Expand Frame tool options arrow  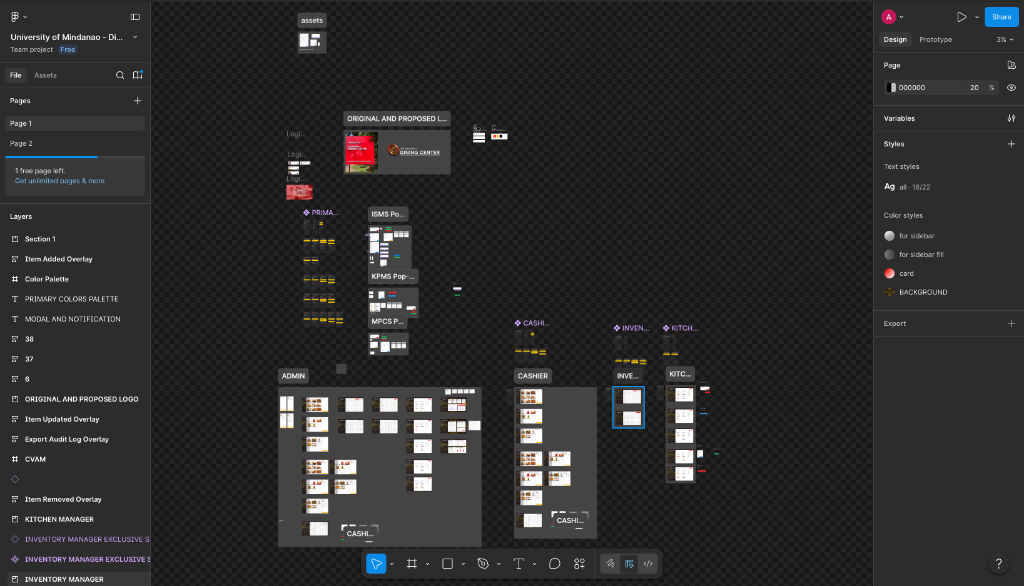(427, 564)
